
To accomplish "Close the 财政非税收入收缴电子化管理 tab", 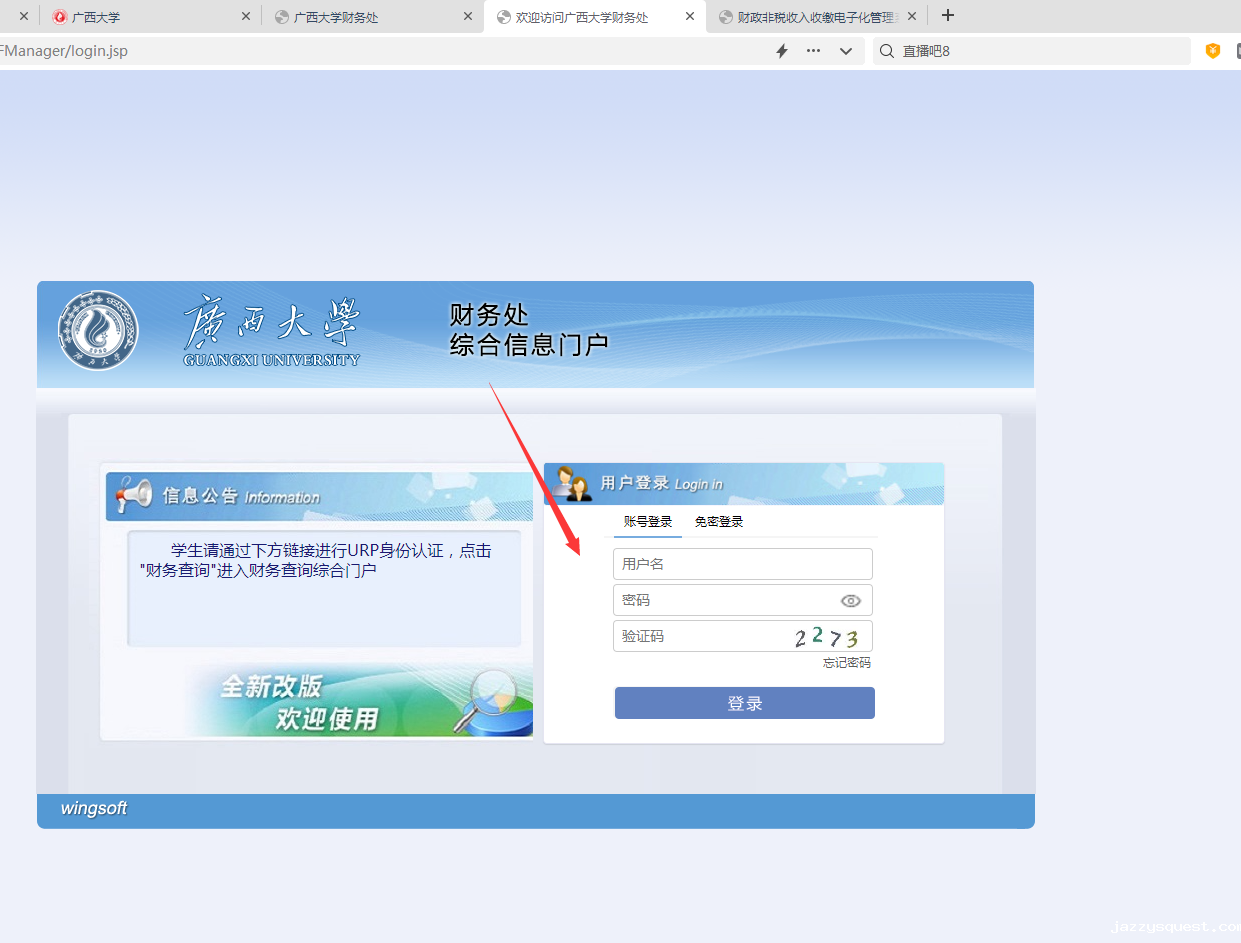I will pos(911,17).
